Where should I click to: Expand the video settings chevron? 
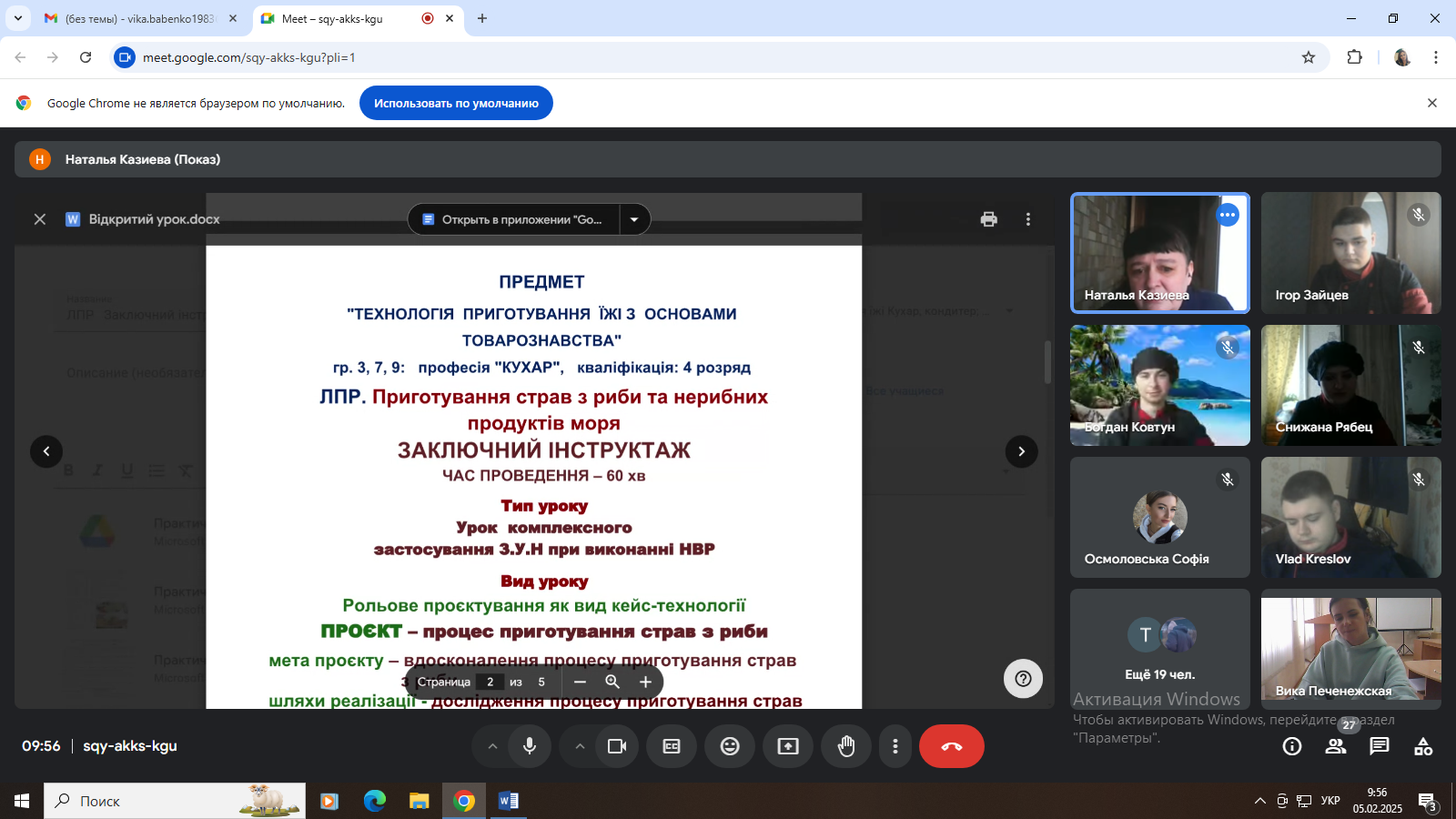(x=580, y=746)
